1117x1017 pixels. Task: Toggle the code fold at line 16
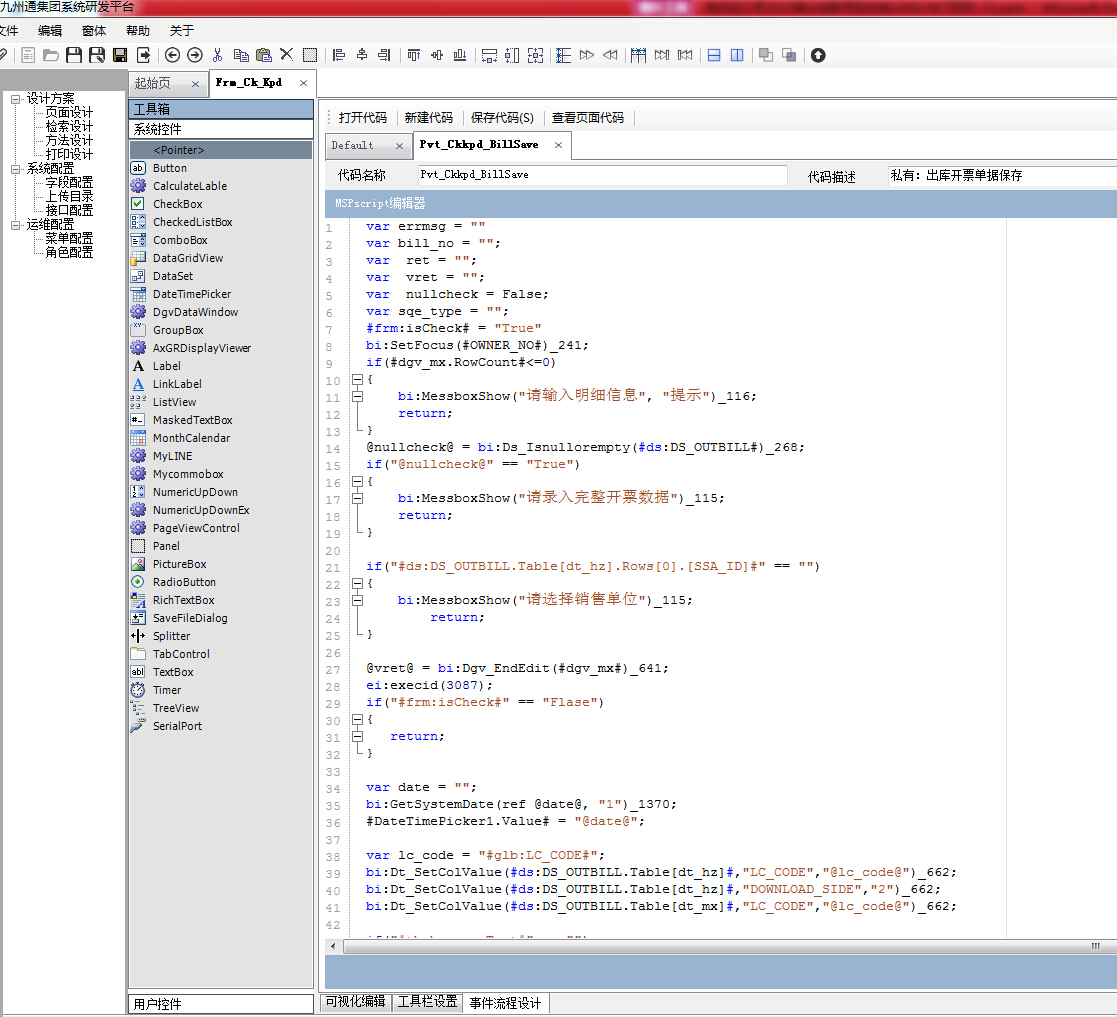356,482
